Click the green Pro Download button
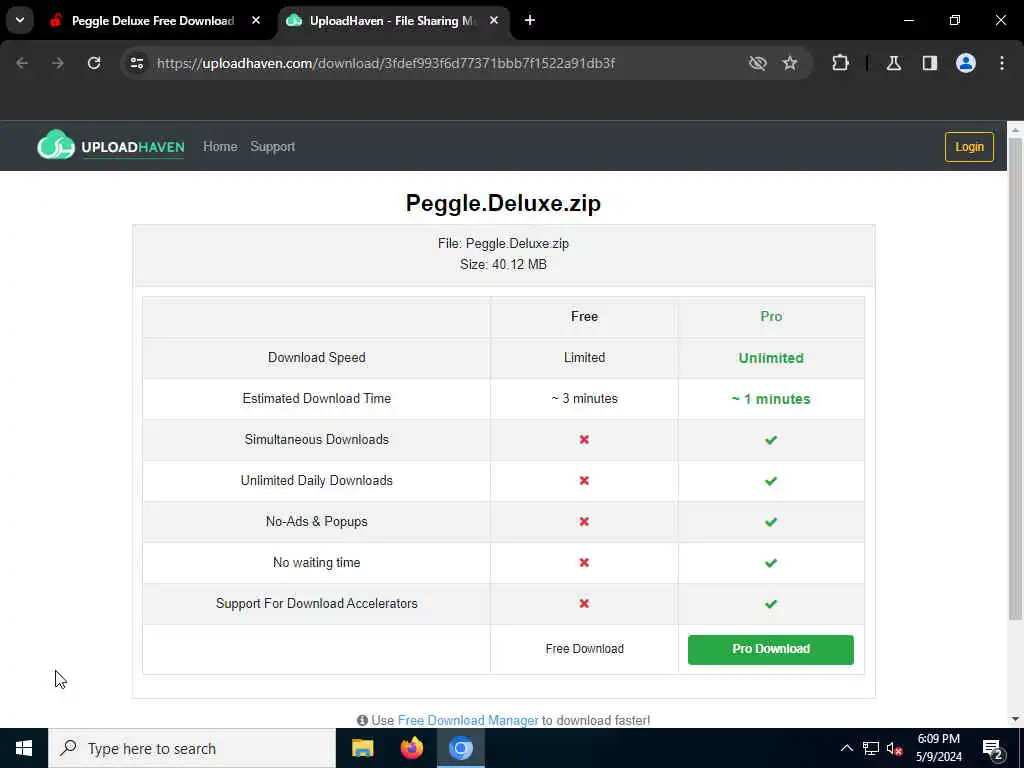1024x768 pixels. [x=771, y=649]
